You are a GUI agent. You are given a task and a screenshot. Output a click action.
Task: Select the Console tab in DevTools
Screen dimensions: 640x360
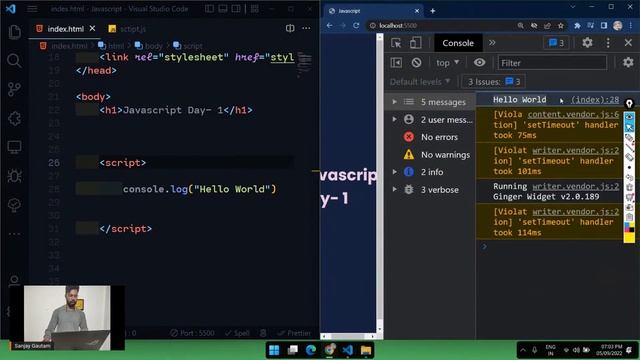(458, 43)
